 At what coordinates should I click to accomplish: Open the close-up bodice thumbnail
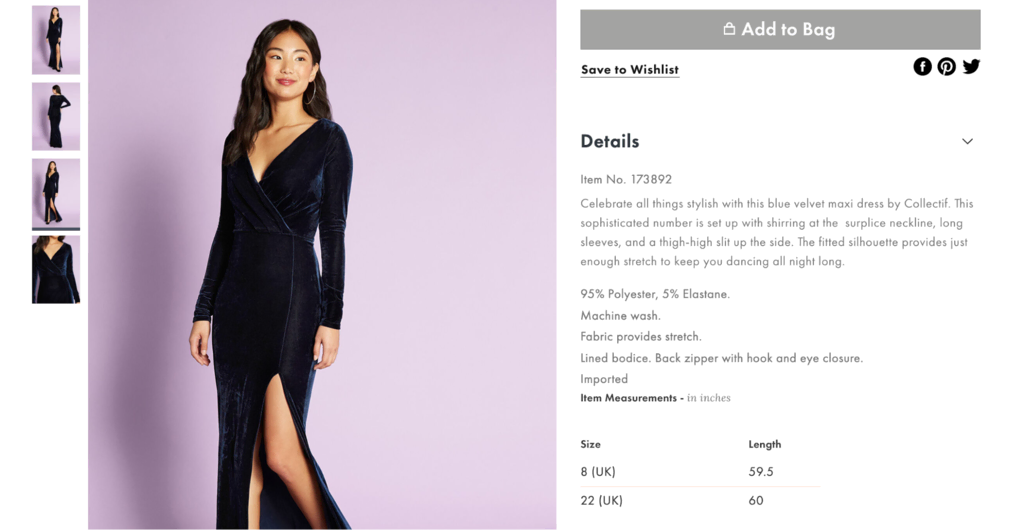[56, 269]
